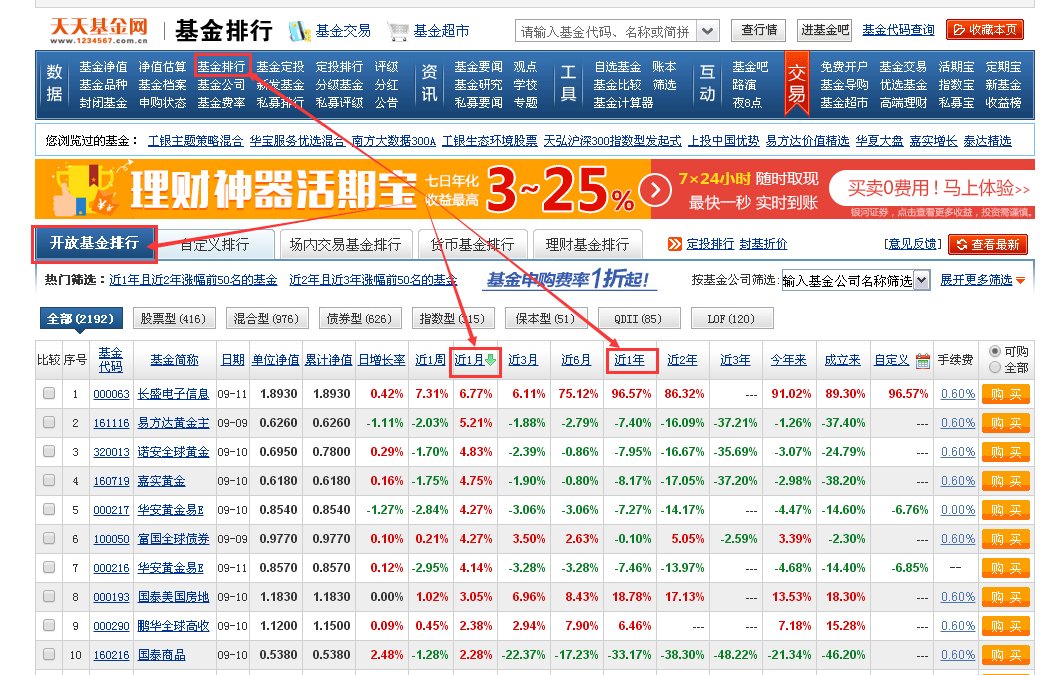Select the 全部 radio button

click(x=994, y=367)
